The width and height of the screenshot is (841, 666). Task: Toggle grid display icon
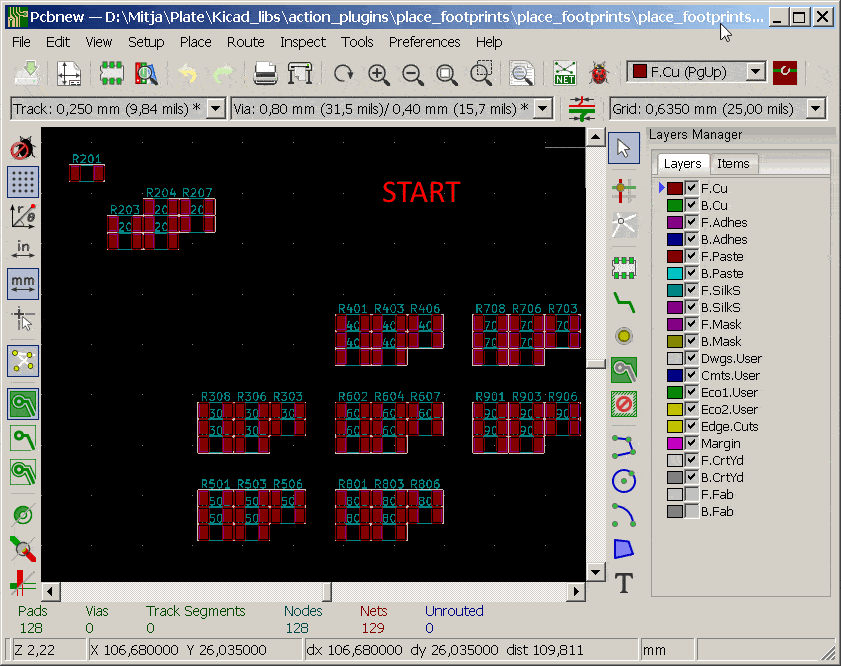click(23, 181)
